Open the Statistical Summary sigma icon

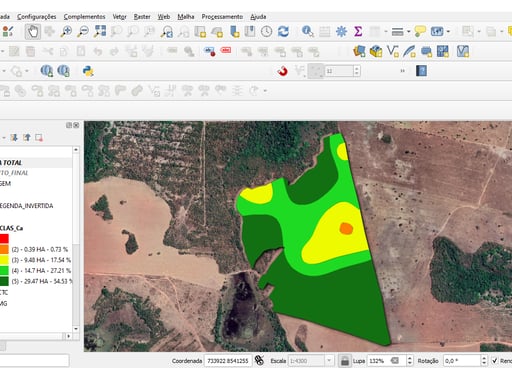click(x=358, y=32)
